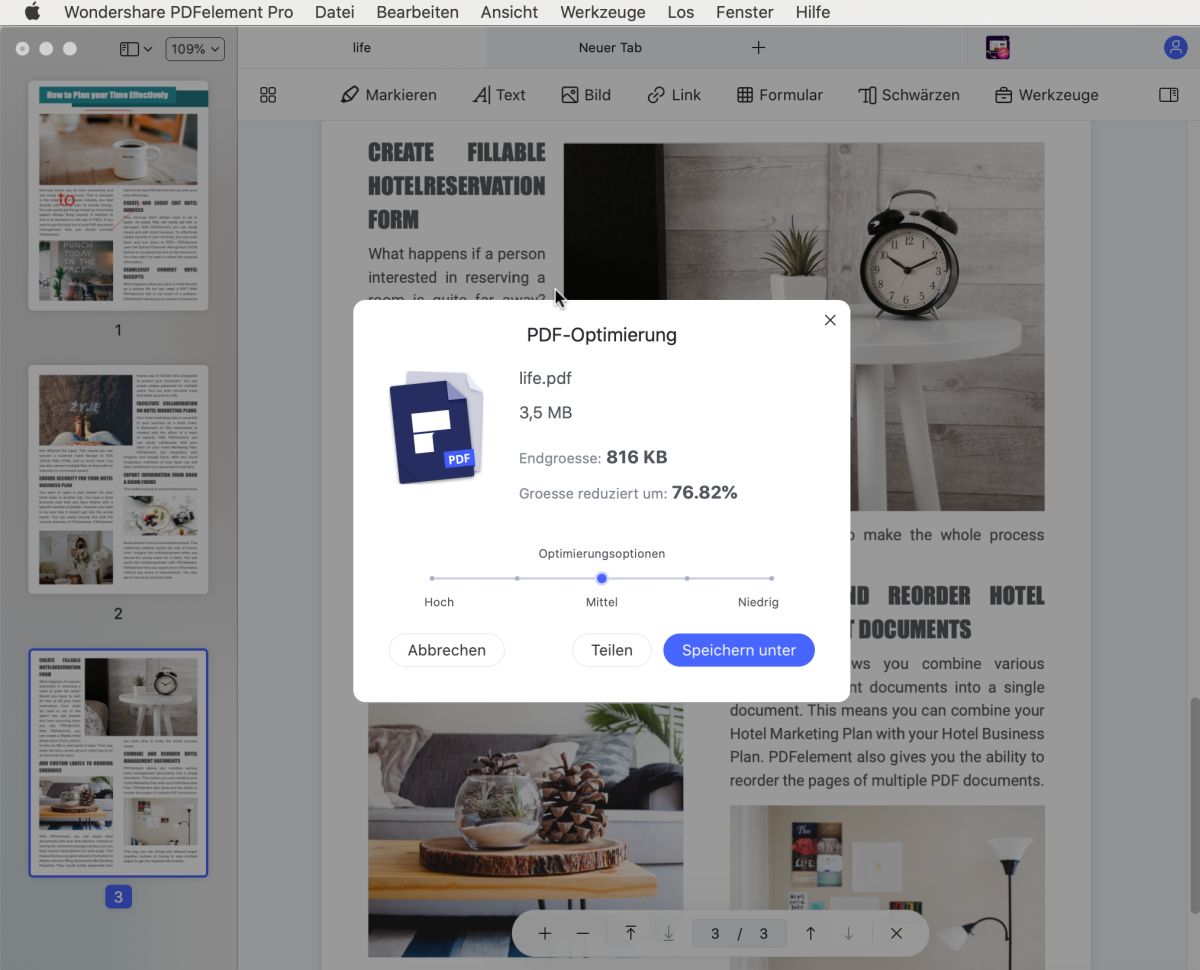Set optimization slider to Hoch stop
The width and height of the screenshot is (1200, 970).
[432, 578]
